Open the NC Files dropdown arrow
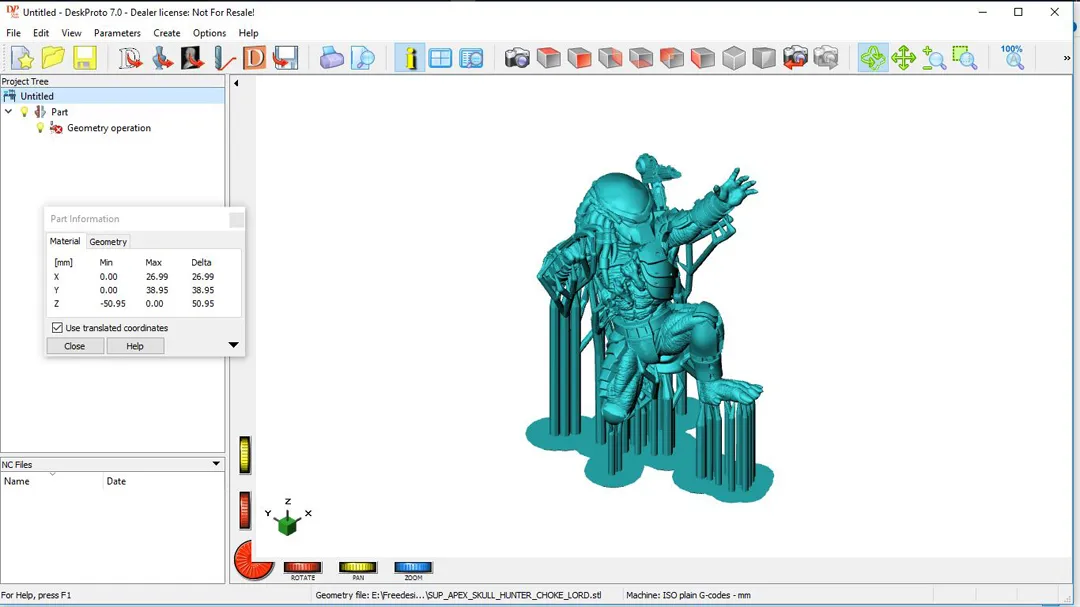 (x=216, y=464)
